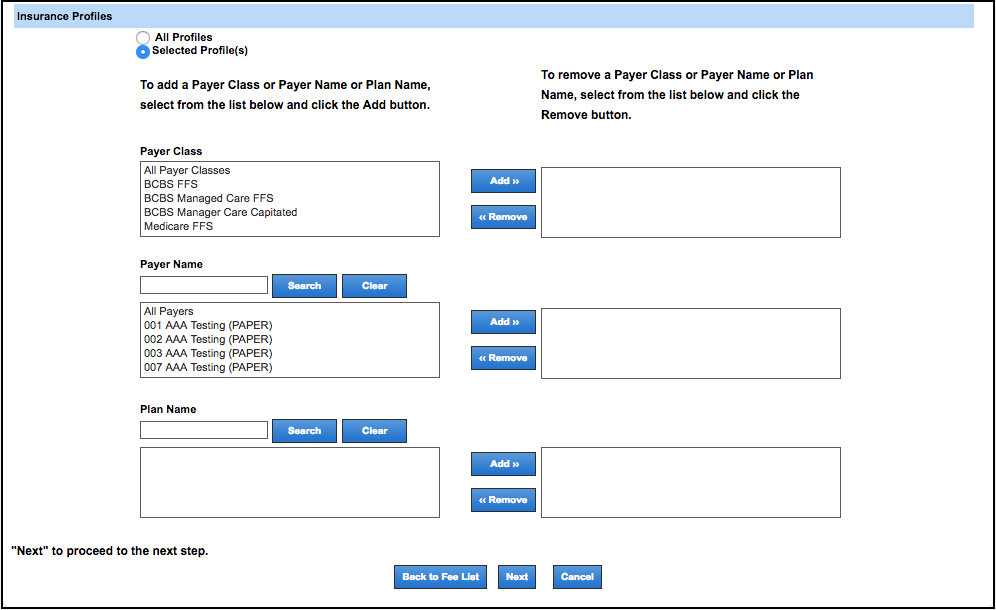996x610 pixels.
Task: Click into the Plan Name search field
Action: (204, 431)
